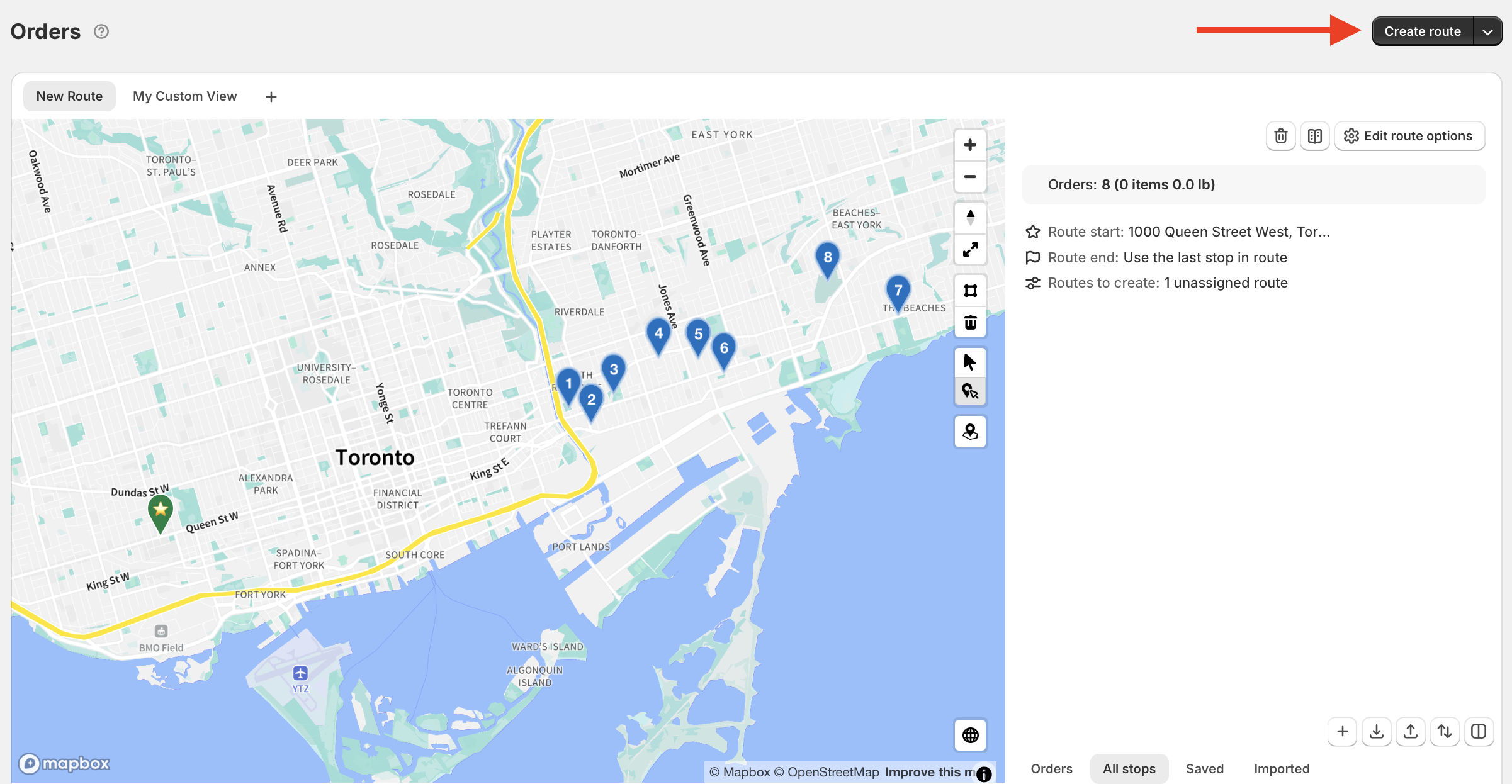This screenshot has height=784, width=1512.
Task: Expand map to fullscreen
Action: pyautogui.click(x=970, y=250)
